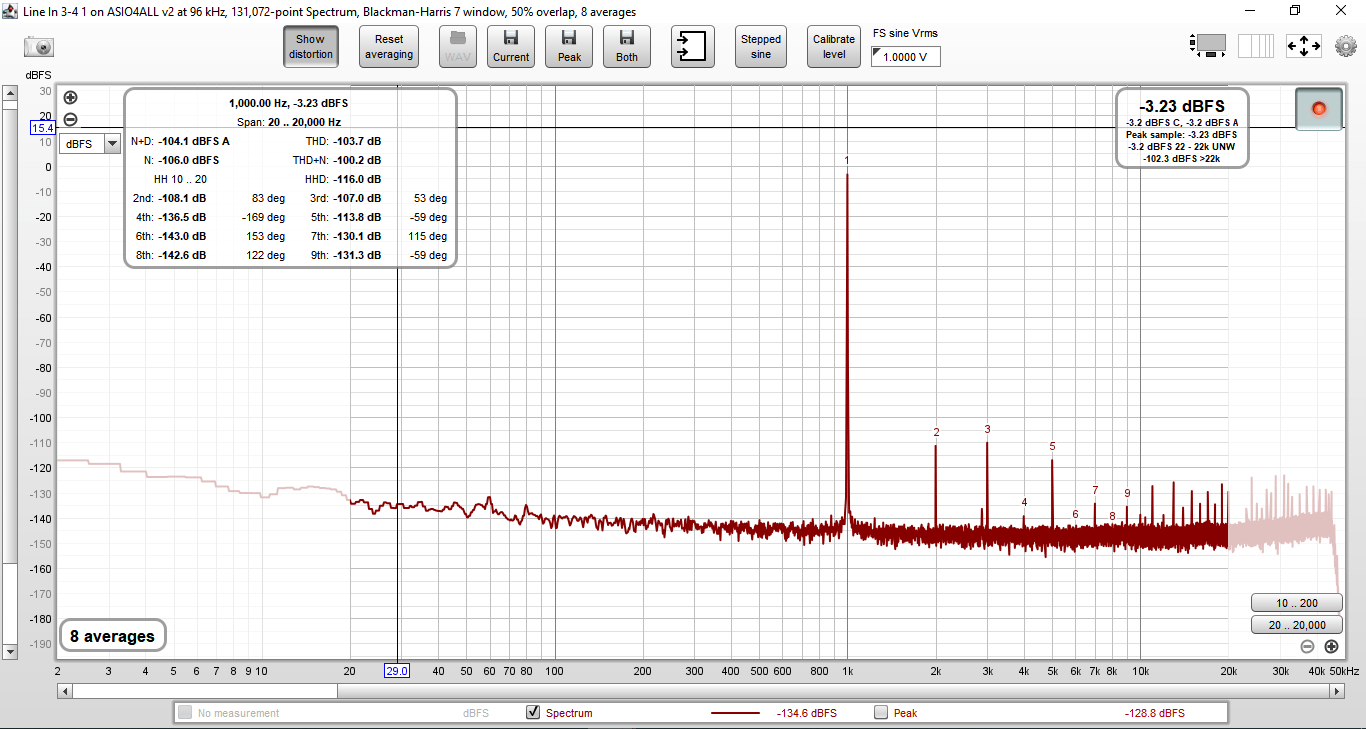This screenshot has height=729, width=1366.
Task: Zoom in the vertical axis with the plus magnifier
Action: pos(70,98)
